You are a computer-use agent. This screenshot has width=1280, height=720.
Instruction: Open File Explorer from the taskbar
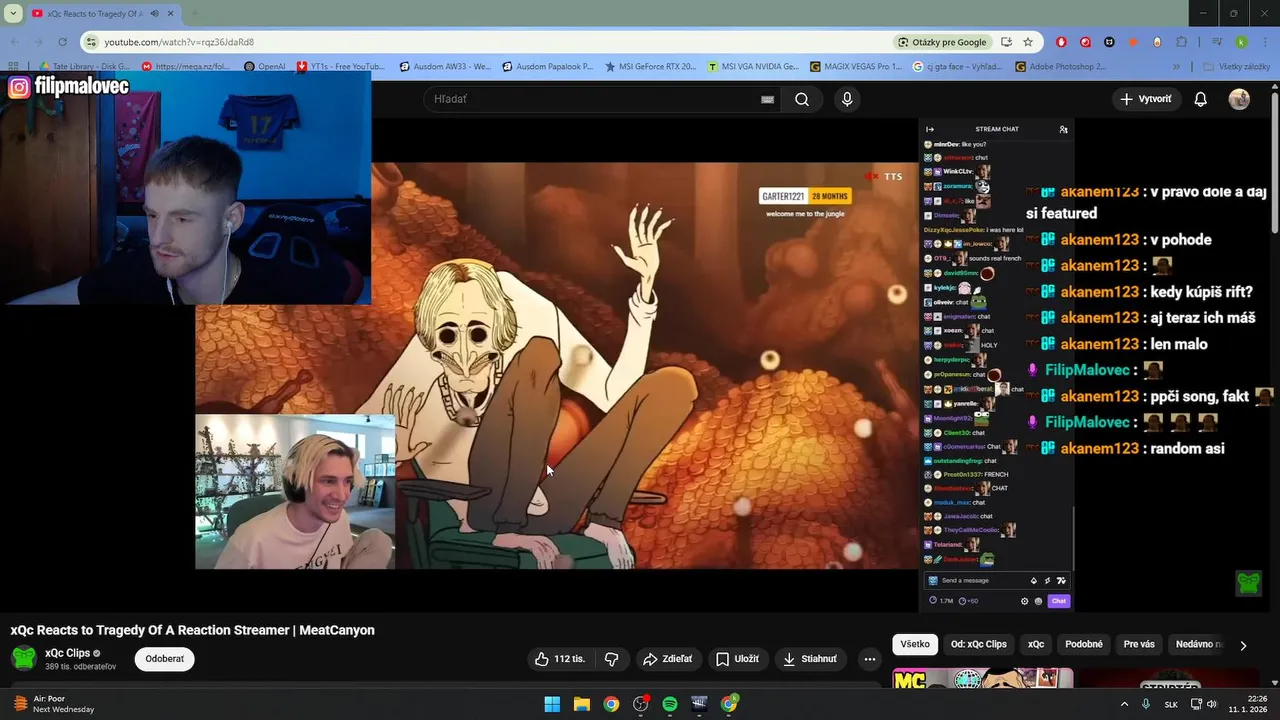tap(581, 704)
